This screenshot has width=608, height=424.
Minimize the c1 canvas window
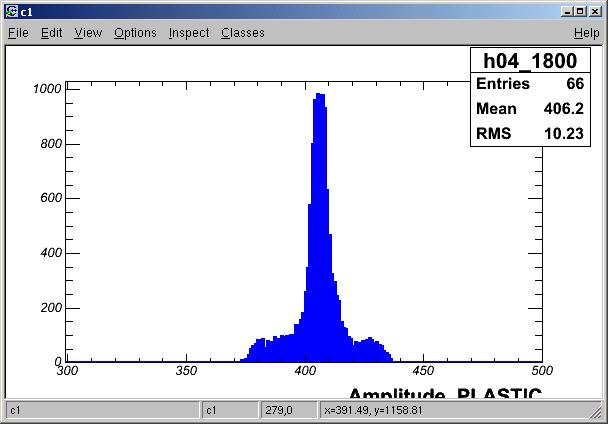click(x=567, y=12)
